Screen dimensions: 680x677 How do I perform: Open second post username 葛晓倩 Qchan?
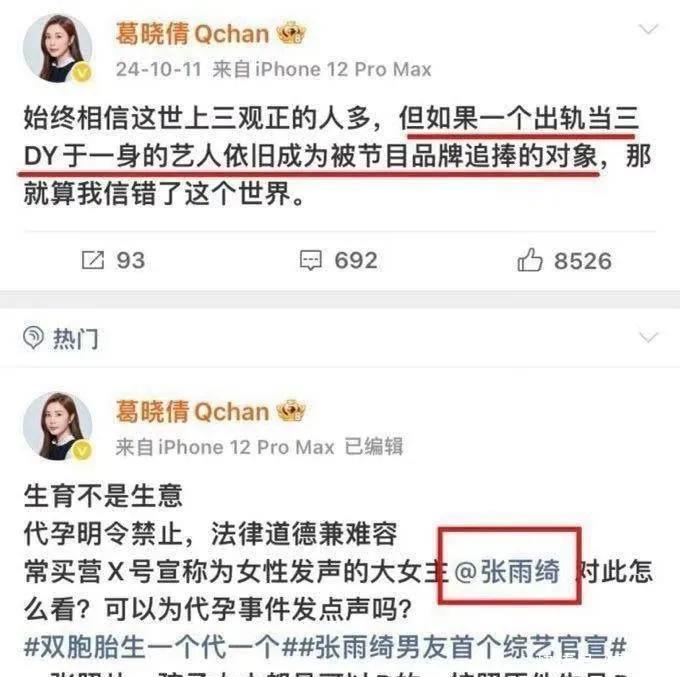click(x=192, y=411)
